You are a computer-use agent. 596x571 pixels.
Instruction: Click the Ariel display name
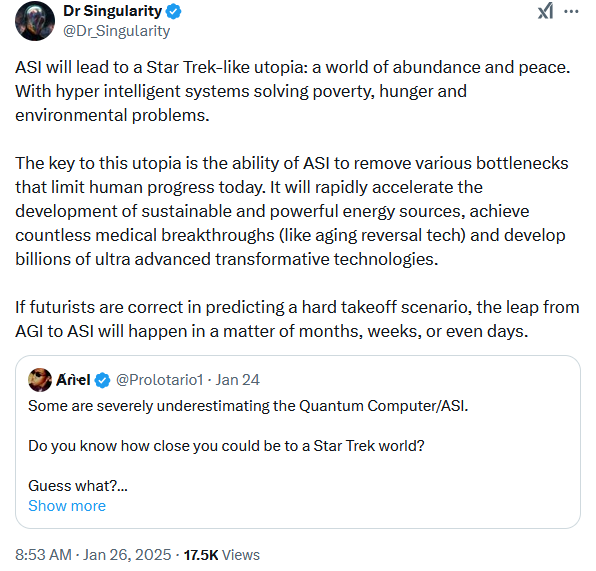coord(73,380)
